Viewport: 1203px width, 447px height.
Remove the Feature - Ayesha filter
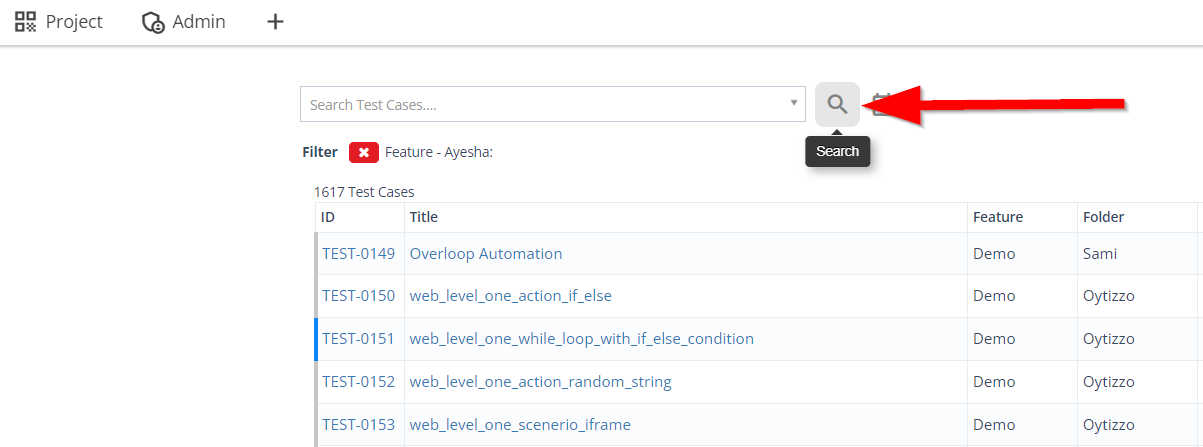click(x=364, y=152)
